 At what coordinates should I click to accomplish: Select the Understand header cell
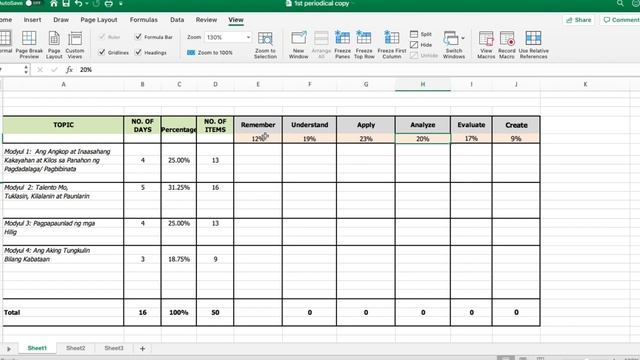tap(309, 125)
